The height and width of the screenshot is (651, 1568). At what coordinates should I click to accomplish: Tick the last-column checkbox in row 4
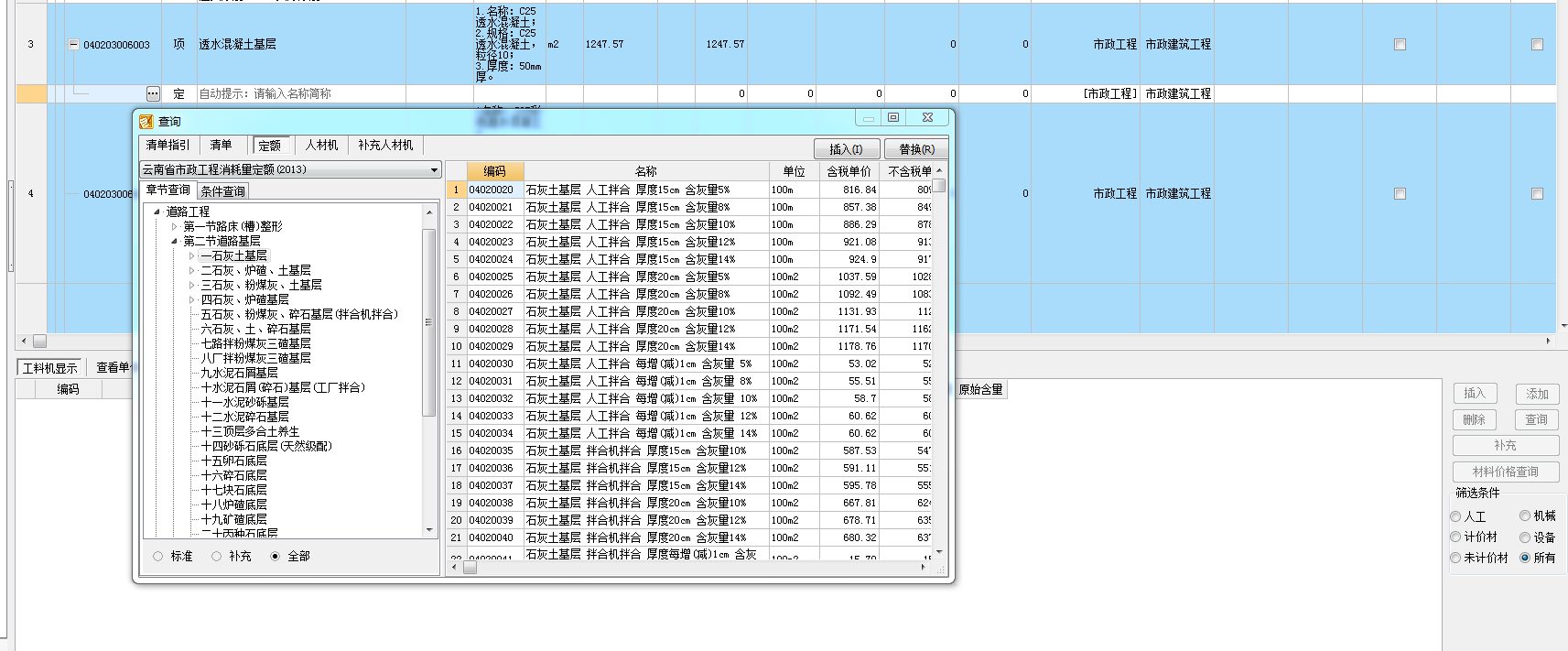point(1537,193)
